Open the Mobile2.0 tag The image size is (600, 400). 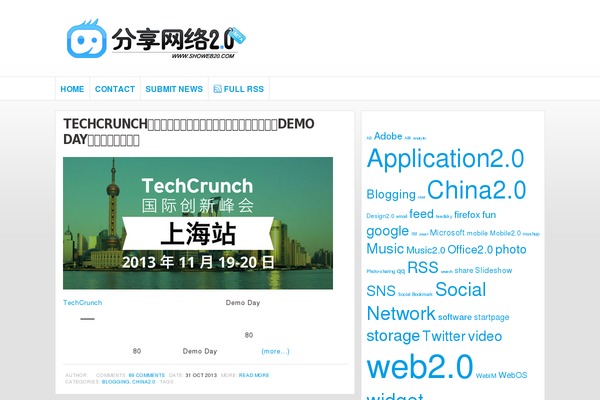pos(505,233)
